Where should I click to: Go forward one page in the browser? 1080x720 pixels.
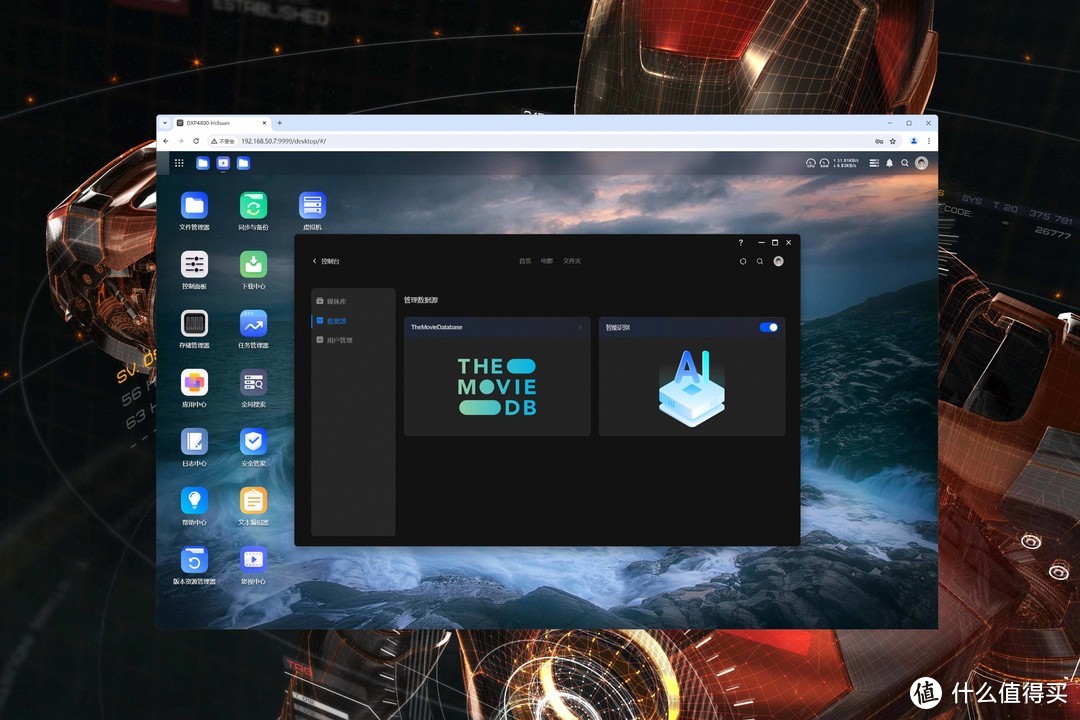tap(180, 141)
